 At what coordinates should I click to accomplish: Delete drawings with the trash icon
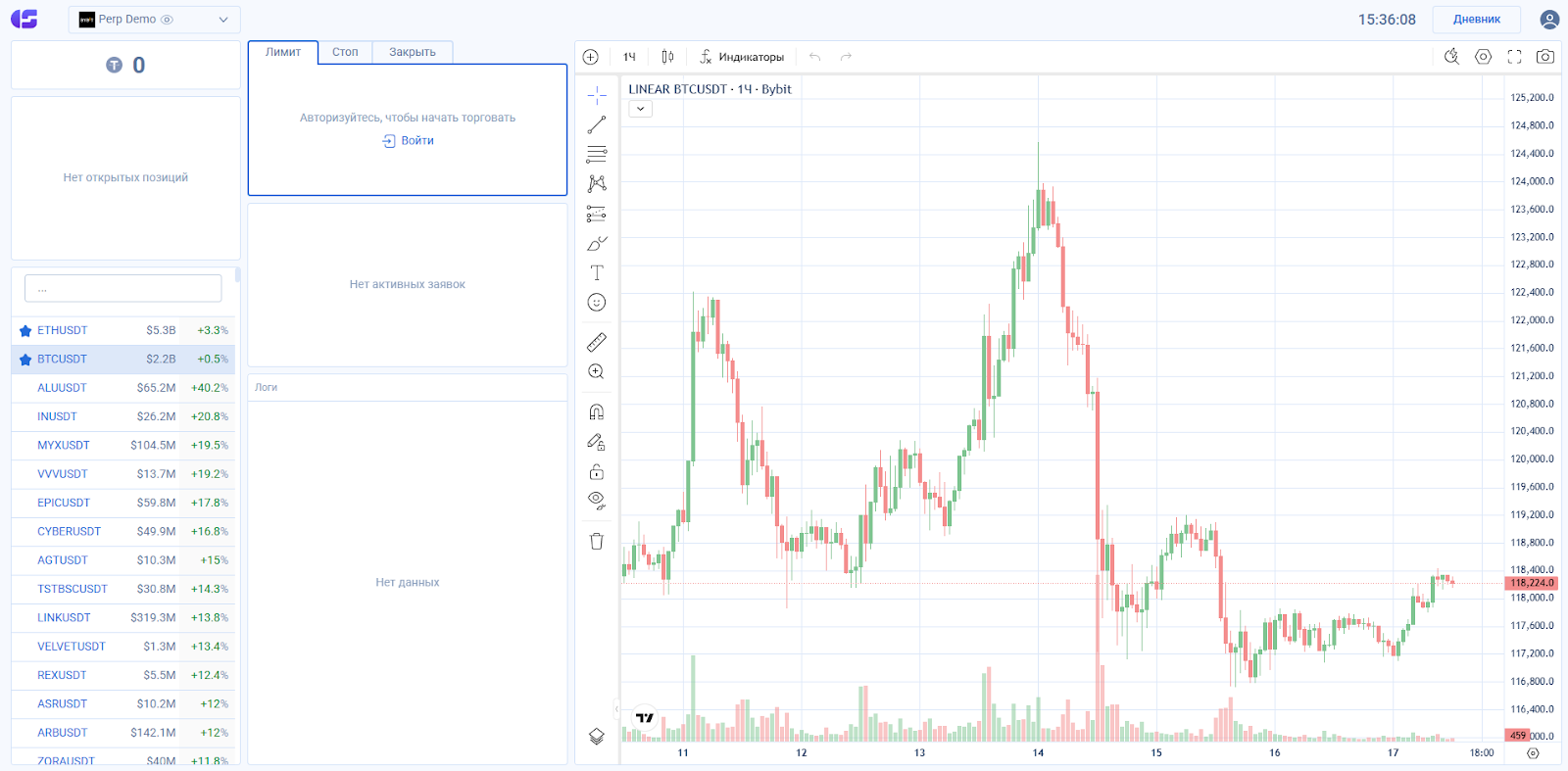[597, 541]
